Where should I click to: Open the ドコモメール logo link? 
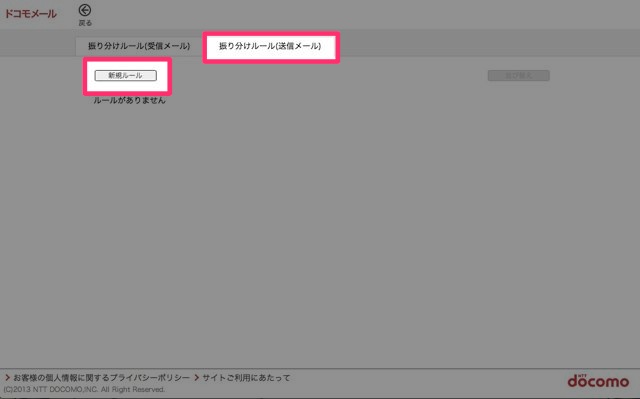coord(31,14)
